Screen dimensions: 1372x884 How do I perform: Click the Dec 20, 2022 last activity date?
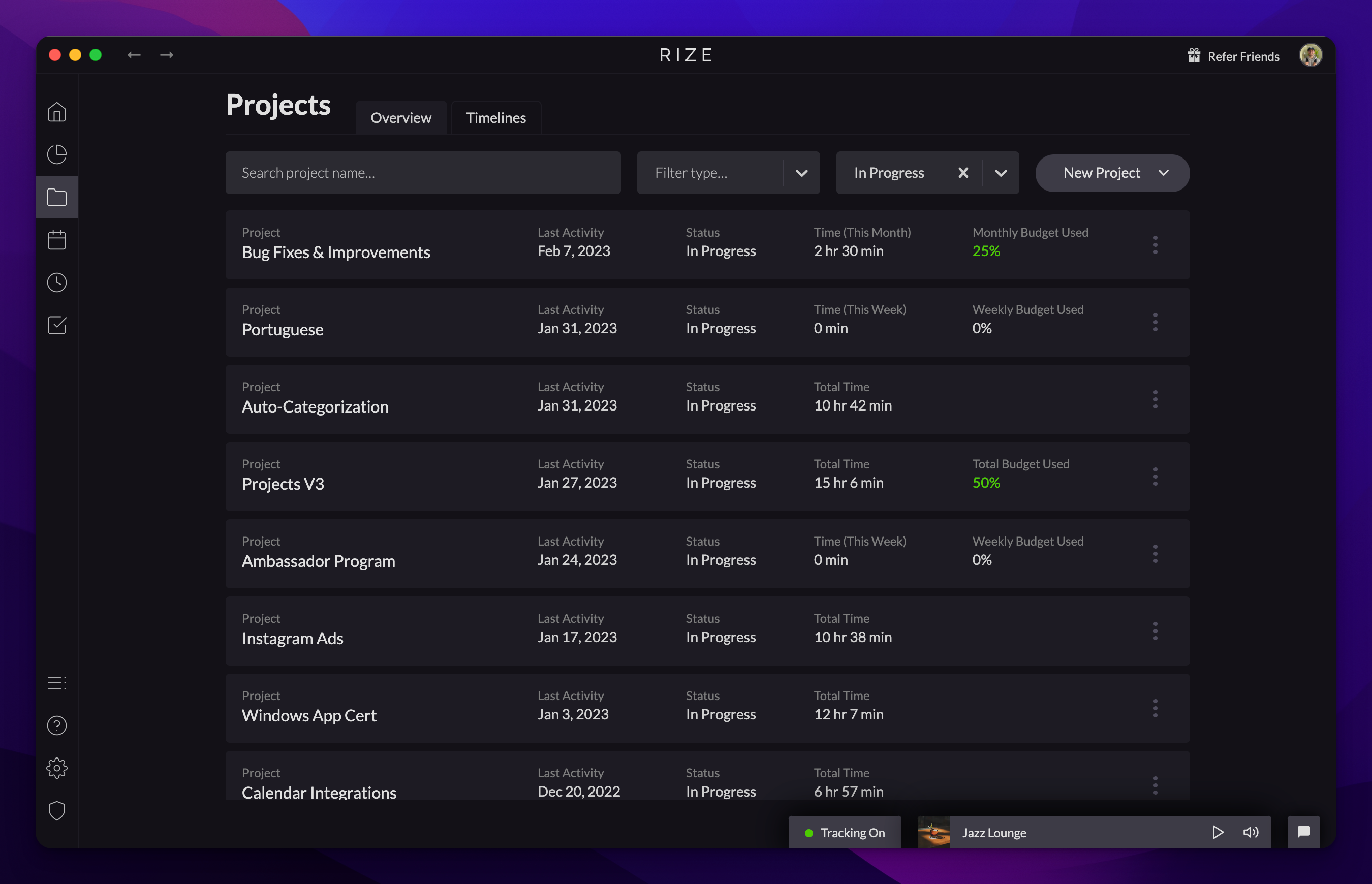tap(579, 792)
